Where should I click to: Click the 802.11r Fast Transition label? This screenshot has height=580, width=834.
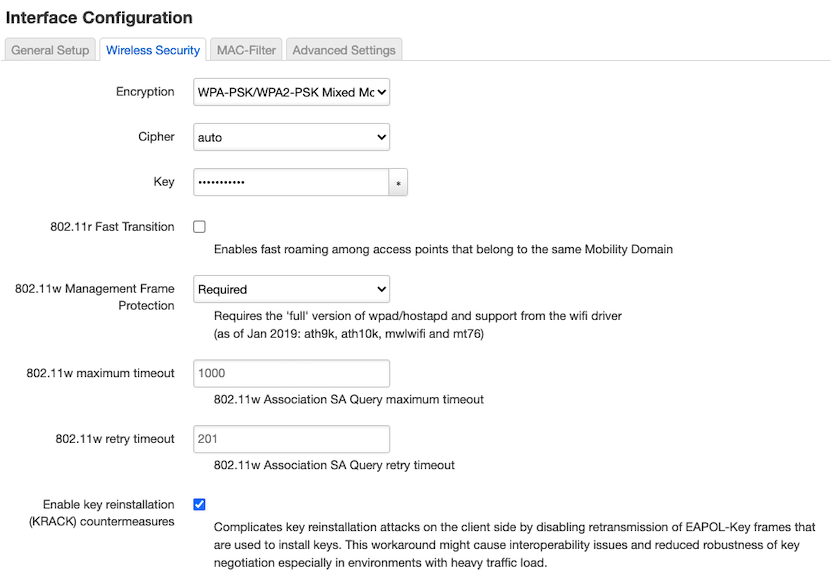click(x=112, y=227)
